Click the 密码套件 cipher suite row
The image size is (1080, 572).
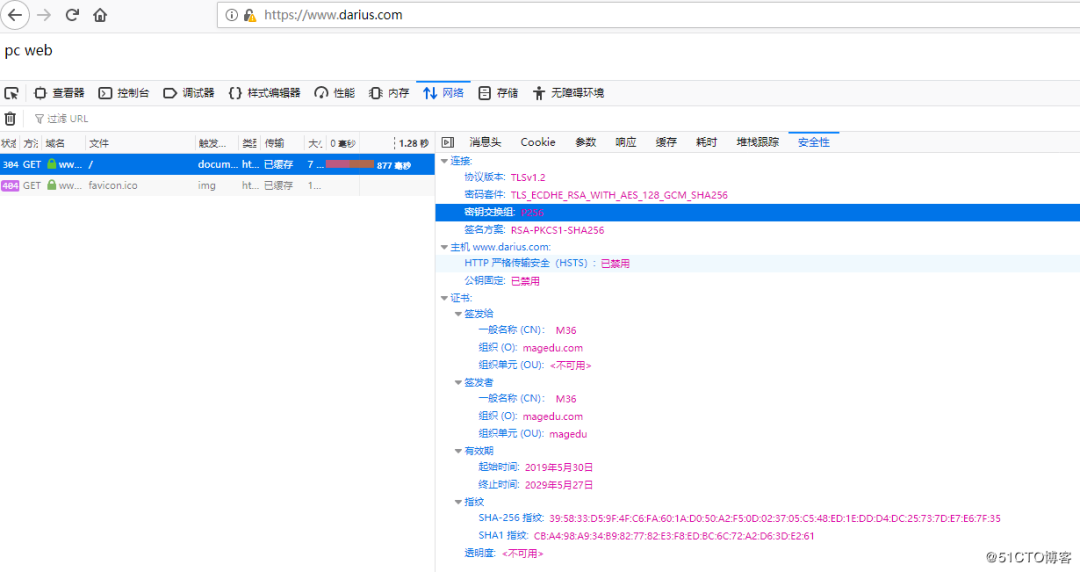pos(758,195)
